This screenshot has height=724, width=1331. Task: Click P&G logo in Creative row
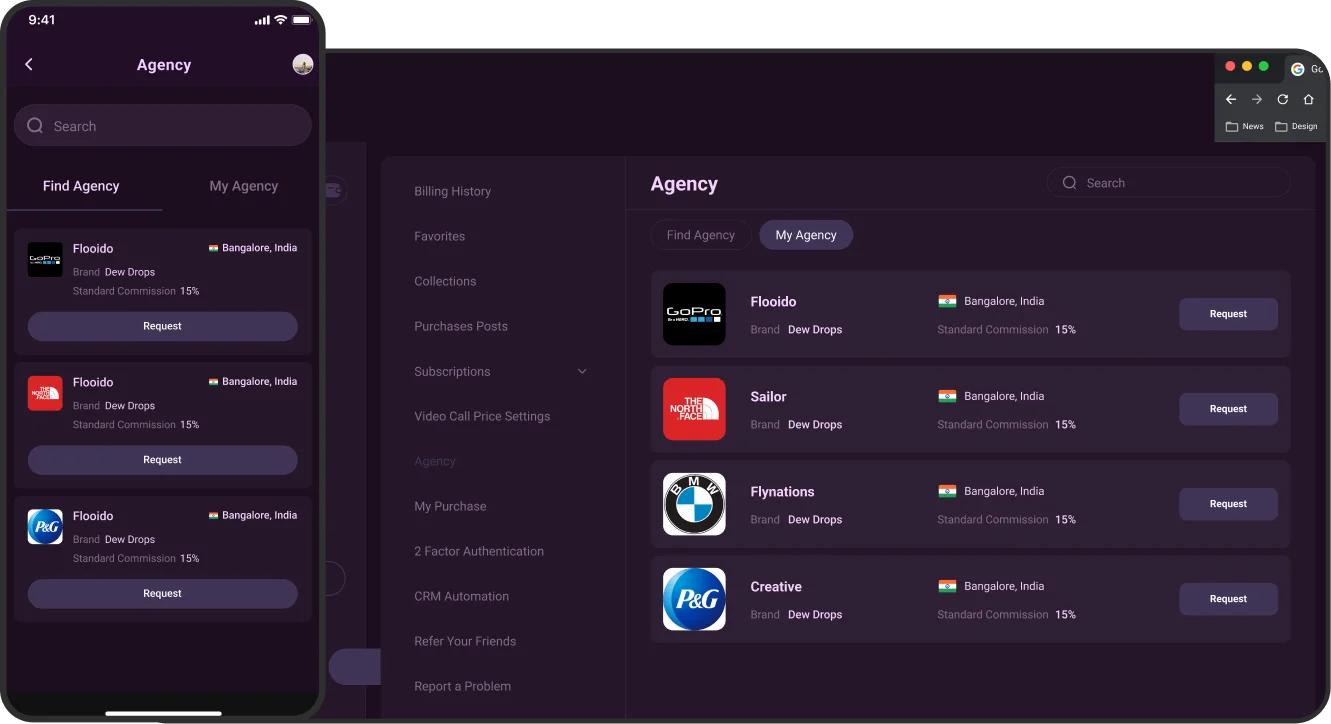click(694, 599)
